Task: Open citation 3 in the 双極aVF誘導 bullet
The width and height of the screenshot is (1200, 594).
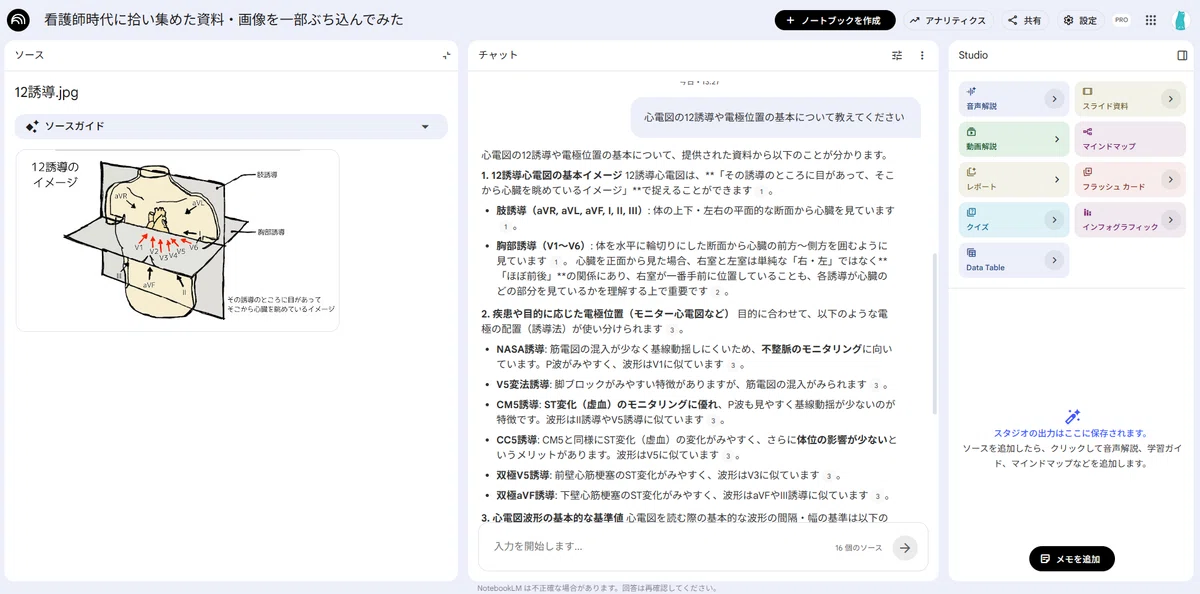Action: click(x=876, y=495)
